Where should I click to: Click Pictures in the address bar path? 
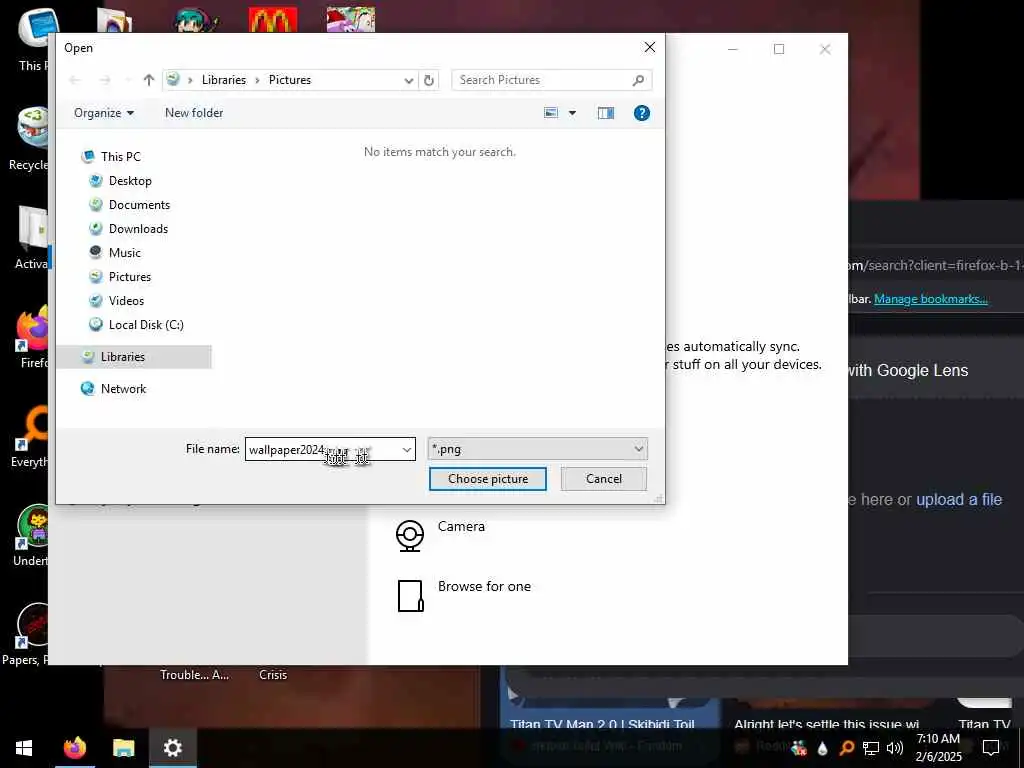pyautogui.click(x=290, y=80)
